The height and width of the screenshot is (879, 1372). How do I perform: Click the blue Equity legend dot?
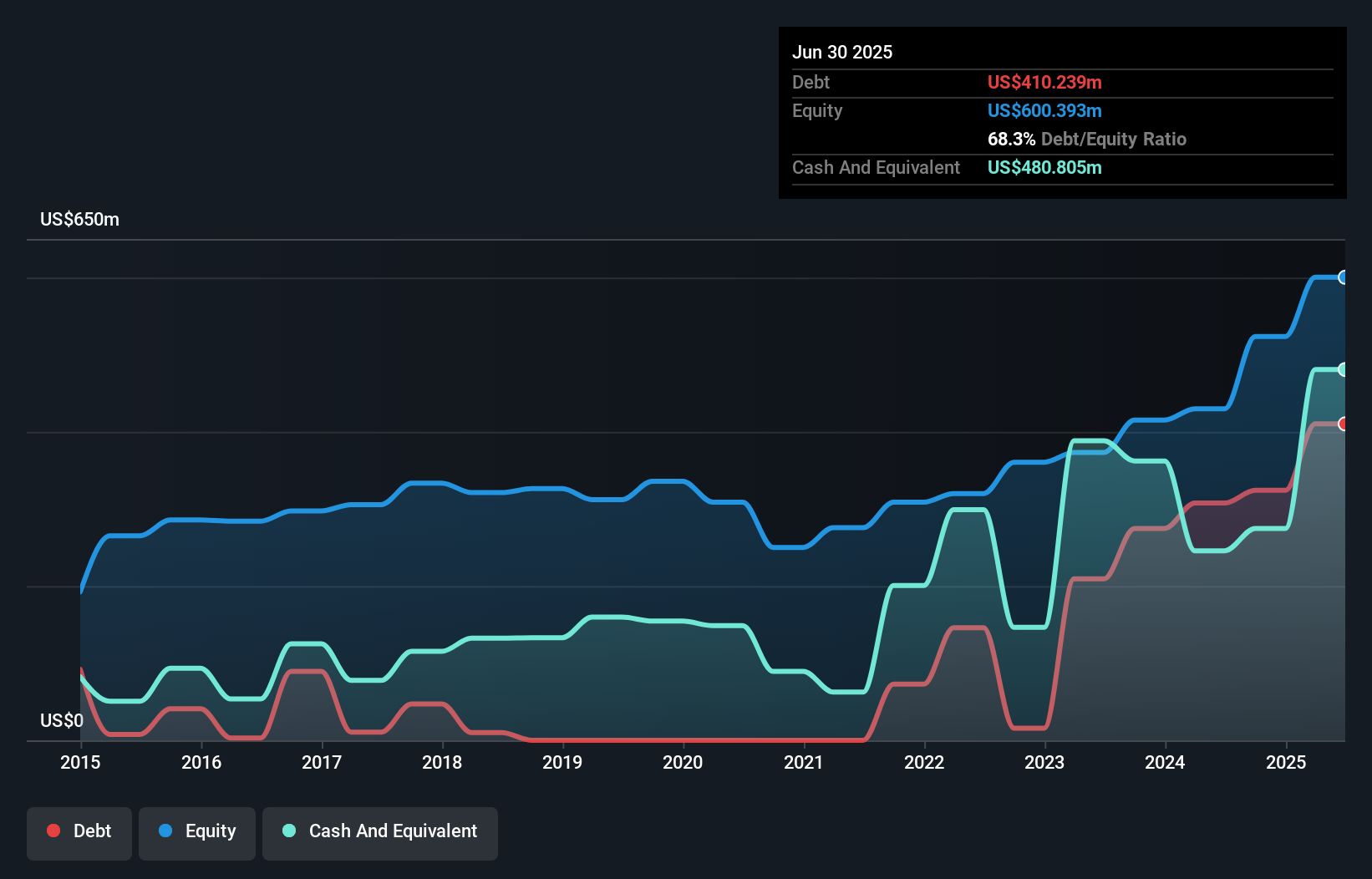point(165,831)
